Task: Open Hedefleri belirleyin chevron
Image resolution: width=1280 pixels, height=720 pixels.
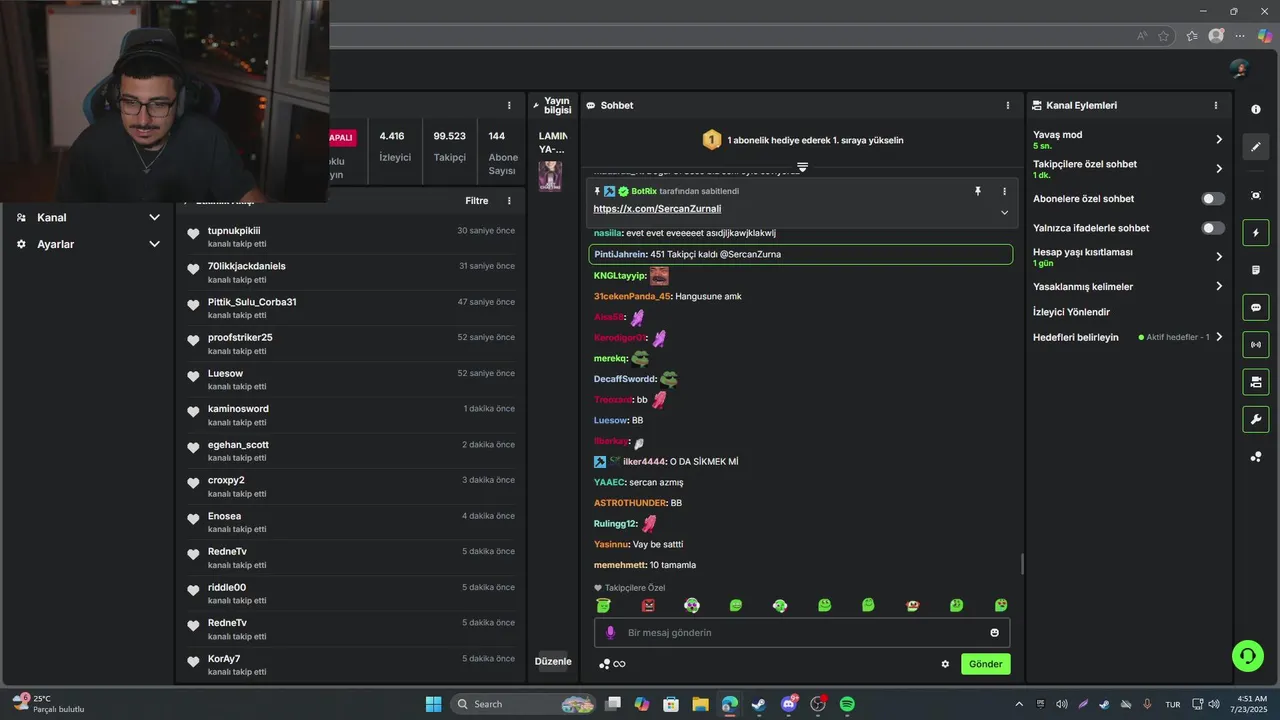Action: point(1219,337)
